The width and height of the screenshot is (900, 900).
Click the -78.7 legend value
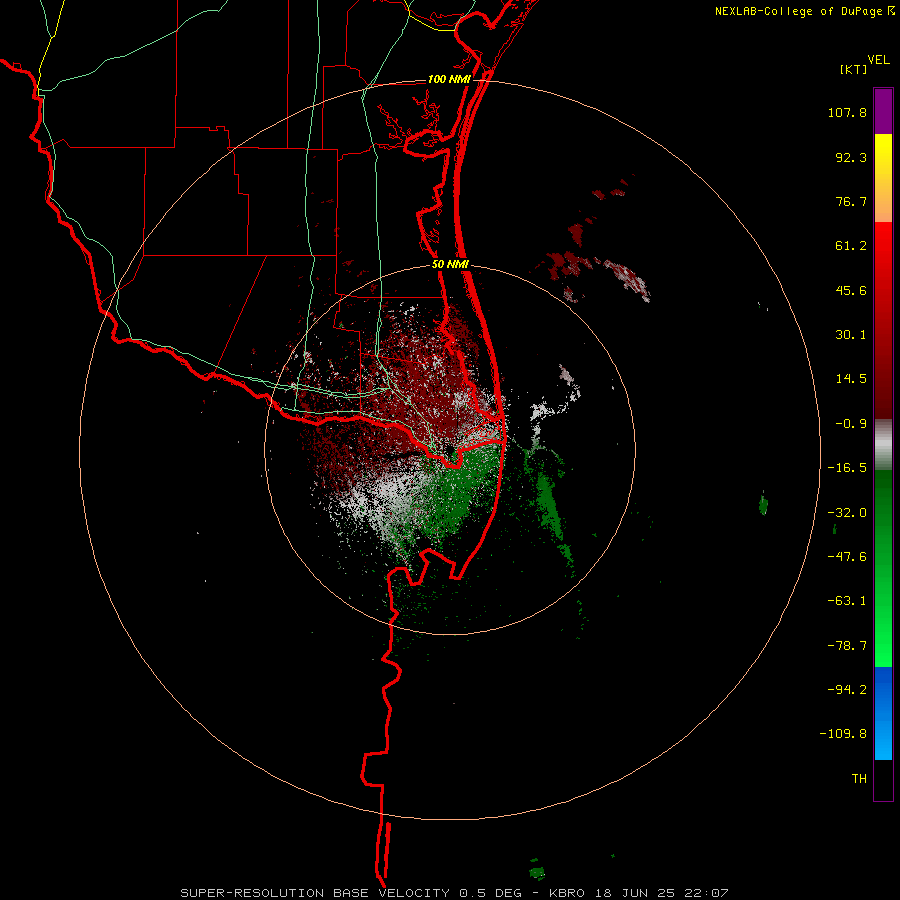pos(847,646)
